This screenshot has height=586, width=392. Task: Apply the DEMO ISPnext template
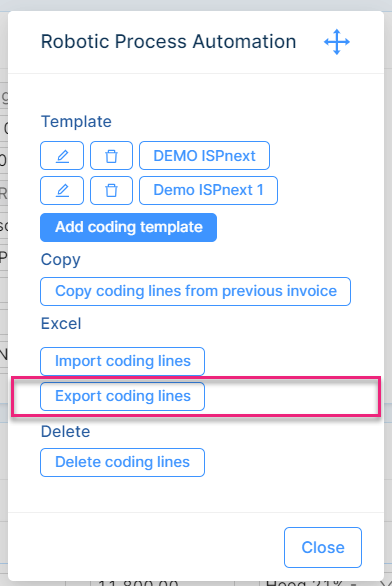pyautogui.click(x=204, y=155)
